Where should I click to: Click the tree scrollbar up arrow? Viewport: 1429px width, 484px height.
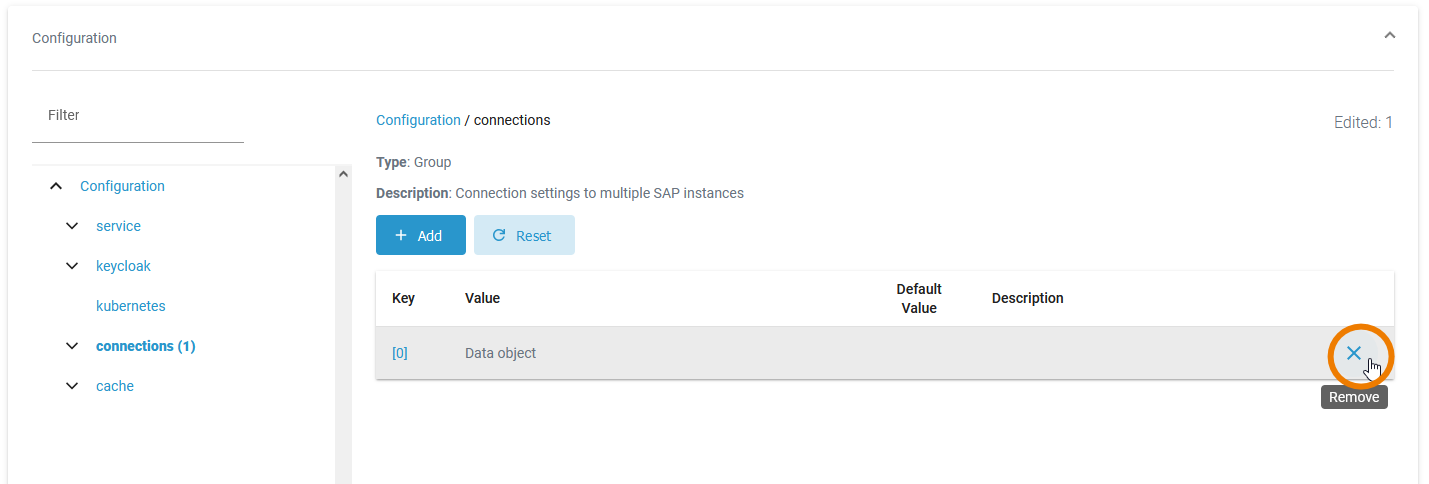pos(343,174)
